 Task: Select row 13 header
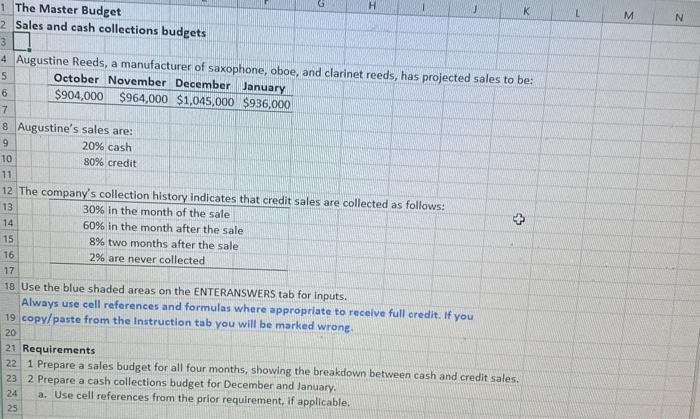pyautogui.click(x=8, y=207)
